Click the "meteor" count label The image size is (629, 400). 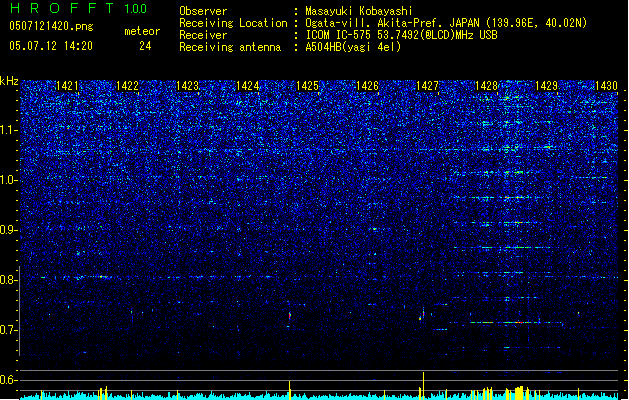click(x=142, y=31)
